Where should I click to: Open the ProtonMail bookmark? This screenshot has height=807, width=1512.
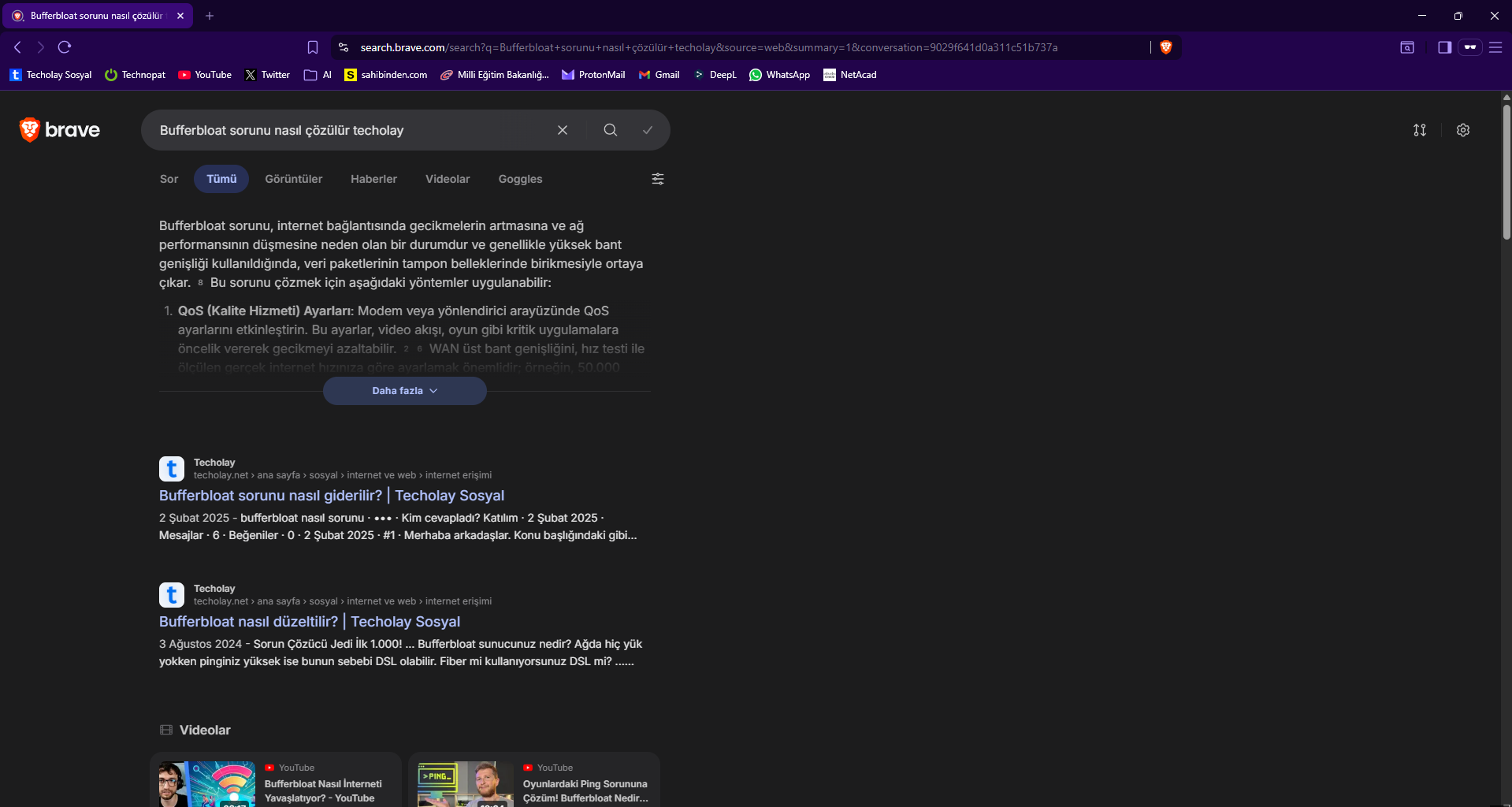pyautogui.click(x=593, y=75)
